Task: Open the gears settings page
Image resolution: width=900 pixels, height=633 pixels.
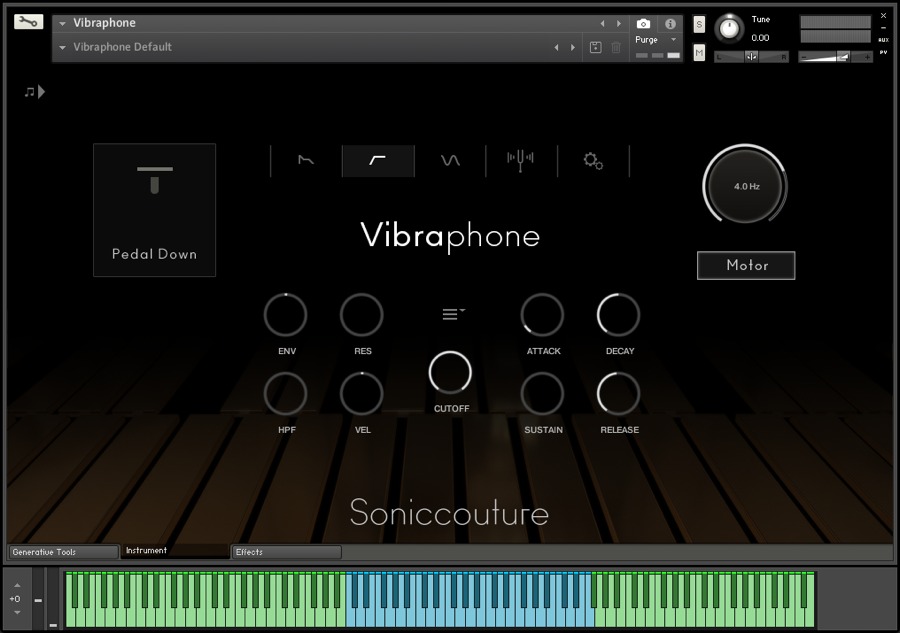Action: [x=593, y=160]
